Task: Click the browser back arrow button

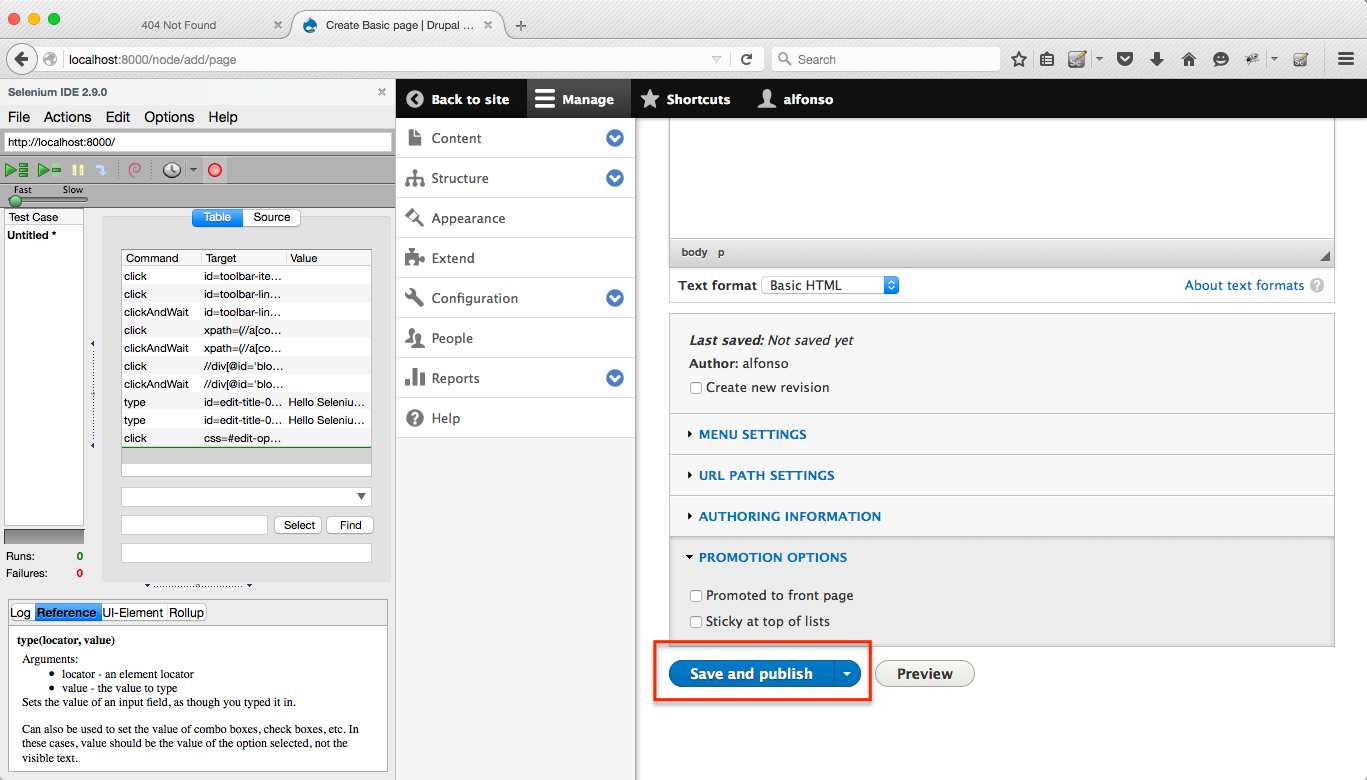Action: (21, 59)
